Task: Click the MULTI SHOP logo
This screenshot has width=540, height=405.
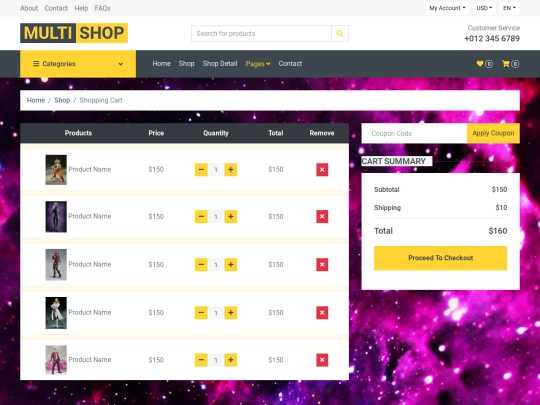Action: 74,33
